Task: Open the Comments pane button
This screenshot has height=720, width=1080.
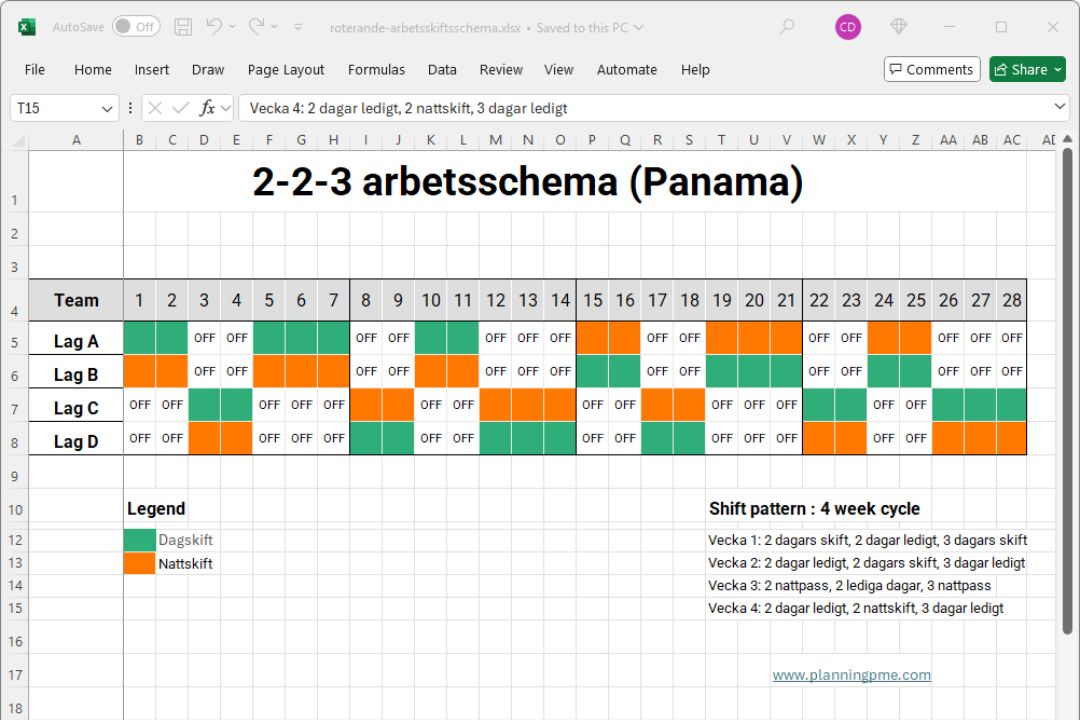Action: tap(931, 69)
